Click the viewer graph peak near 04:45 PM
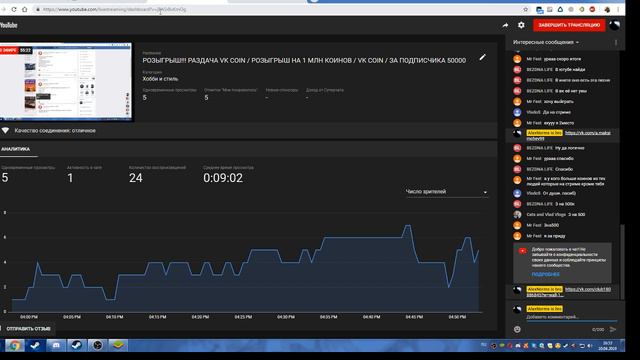The height and width of the screenshot is (360, 640). pos(408,225)
